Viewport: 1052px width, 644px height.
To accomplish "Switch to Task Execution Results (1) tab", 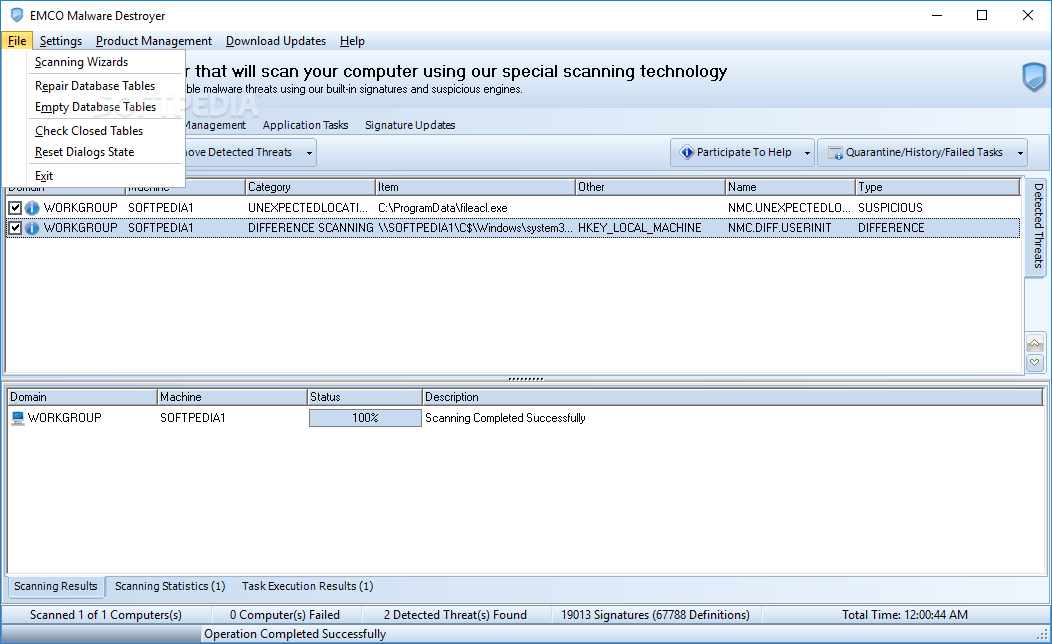I will pyautogui.click(x=307, y=586).
